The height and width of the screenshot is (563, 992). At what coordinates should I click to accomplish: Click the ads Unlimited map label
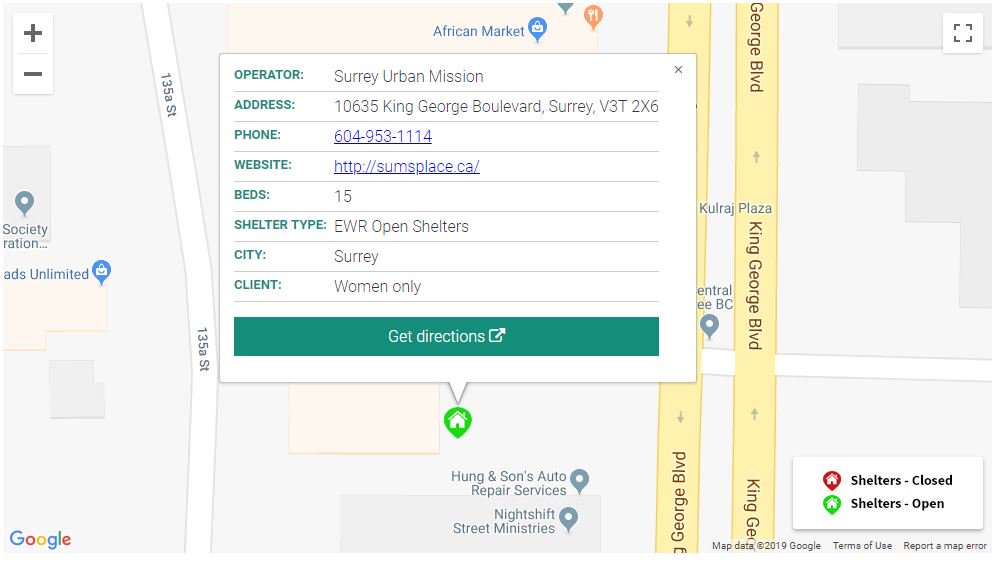click(x=46, y=274)
